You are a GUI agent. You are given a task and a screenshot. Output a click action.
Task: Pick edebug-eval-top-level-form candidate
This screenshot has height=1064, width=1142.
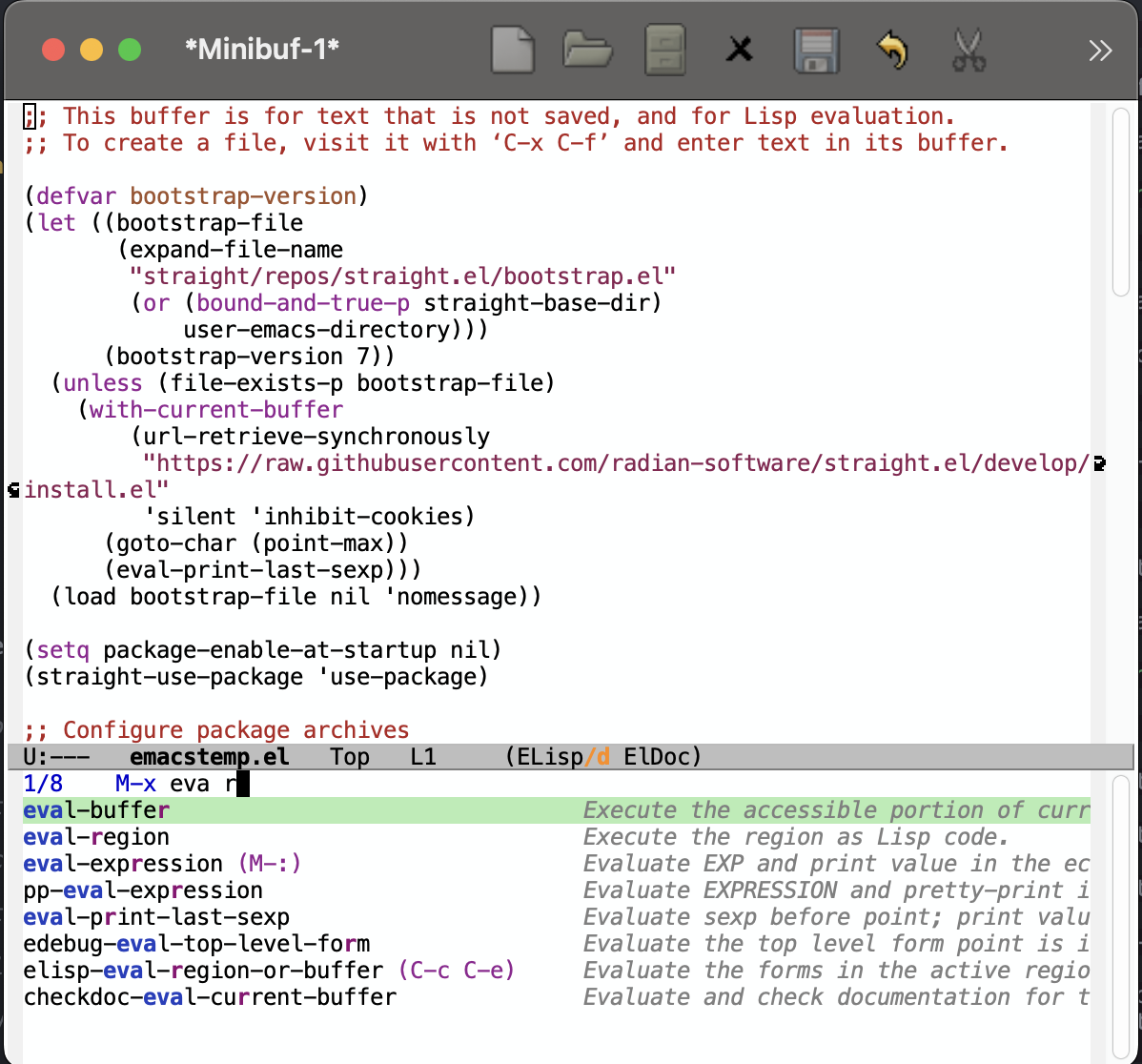click(x=557, y=944)
